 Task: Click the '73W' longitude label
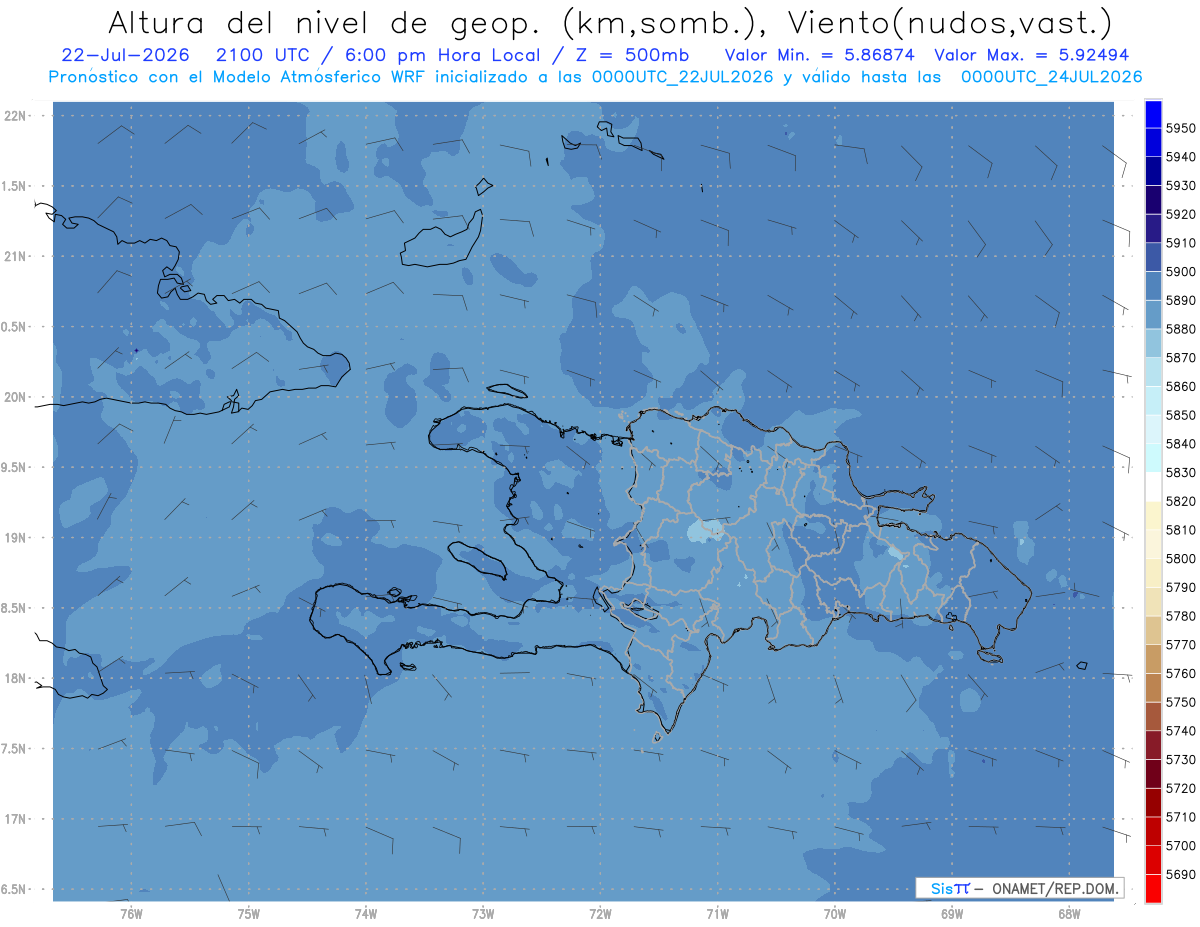(483, 913)
